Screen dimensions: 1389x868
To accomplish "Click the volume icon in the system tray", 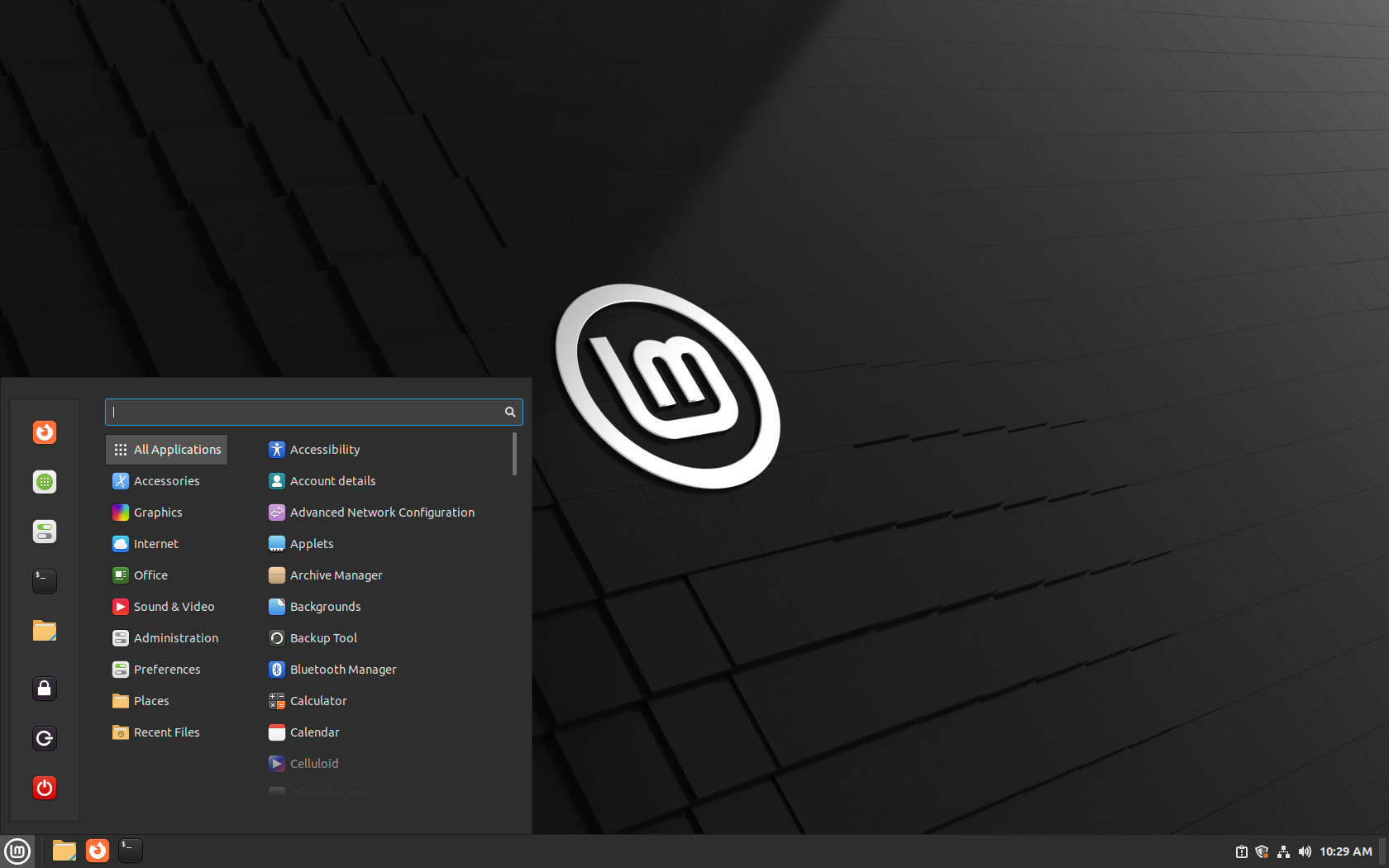I will pos(1305,851).
